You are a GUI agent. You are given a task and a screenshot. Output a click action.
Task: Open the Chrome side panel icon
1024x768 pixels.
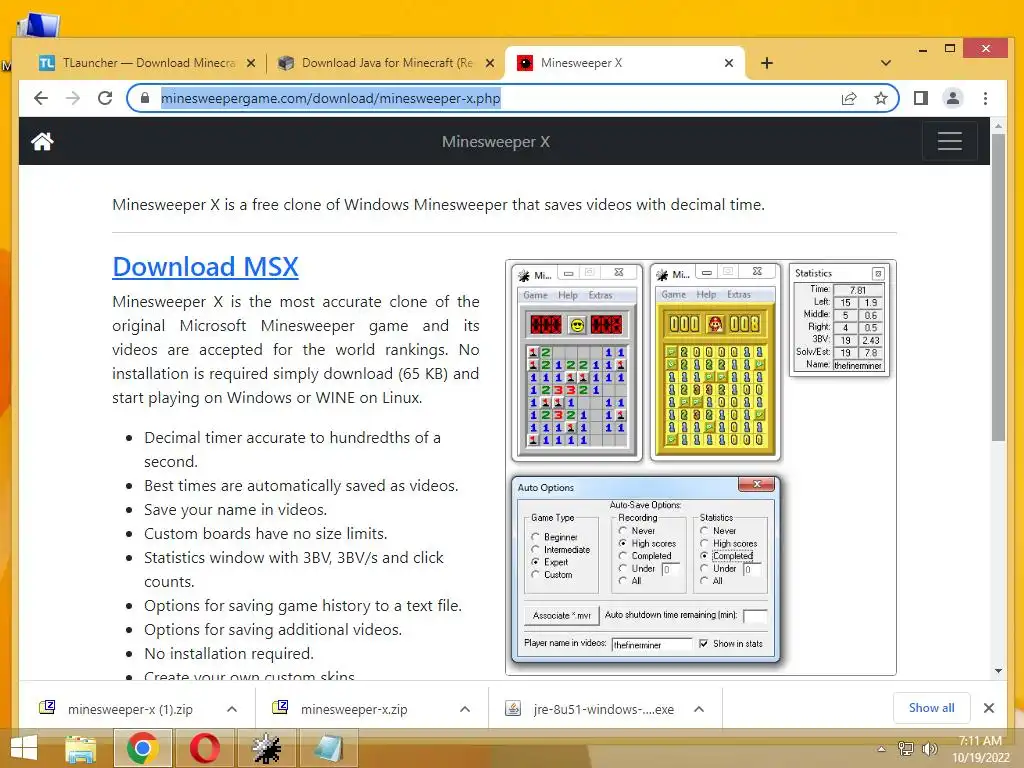click(x=921, y=98)
